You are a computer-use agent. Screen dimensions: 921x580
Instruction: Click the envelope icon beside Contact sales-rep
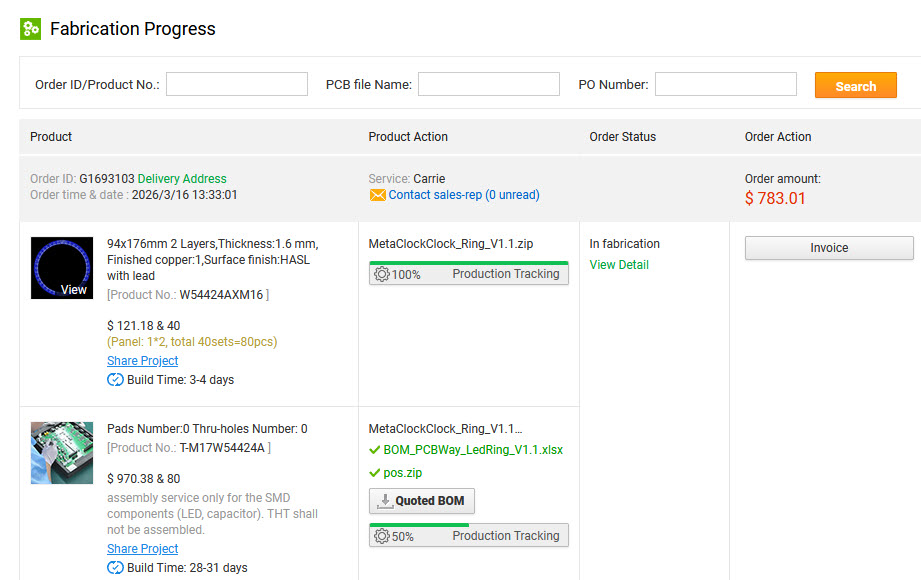[378, 195]
